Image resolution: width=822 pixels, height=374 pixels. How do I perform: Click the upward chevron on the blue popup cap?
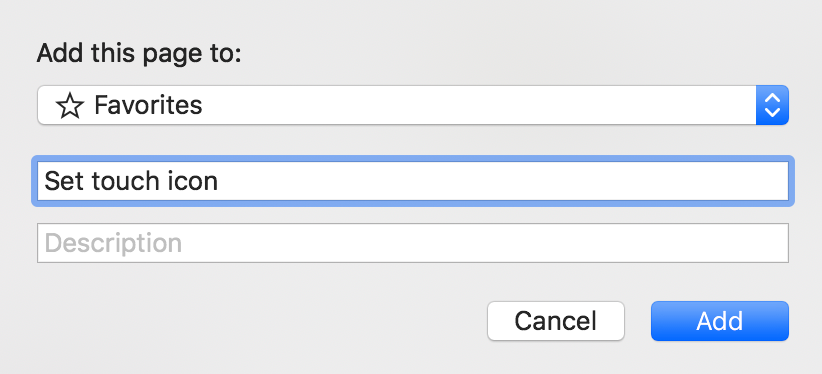pyautogui.click(x=772, y=98)
